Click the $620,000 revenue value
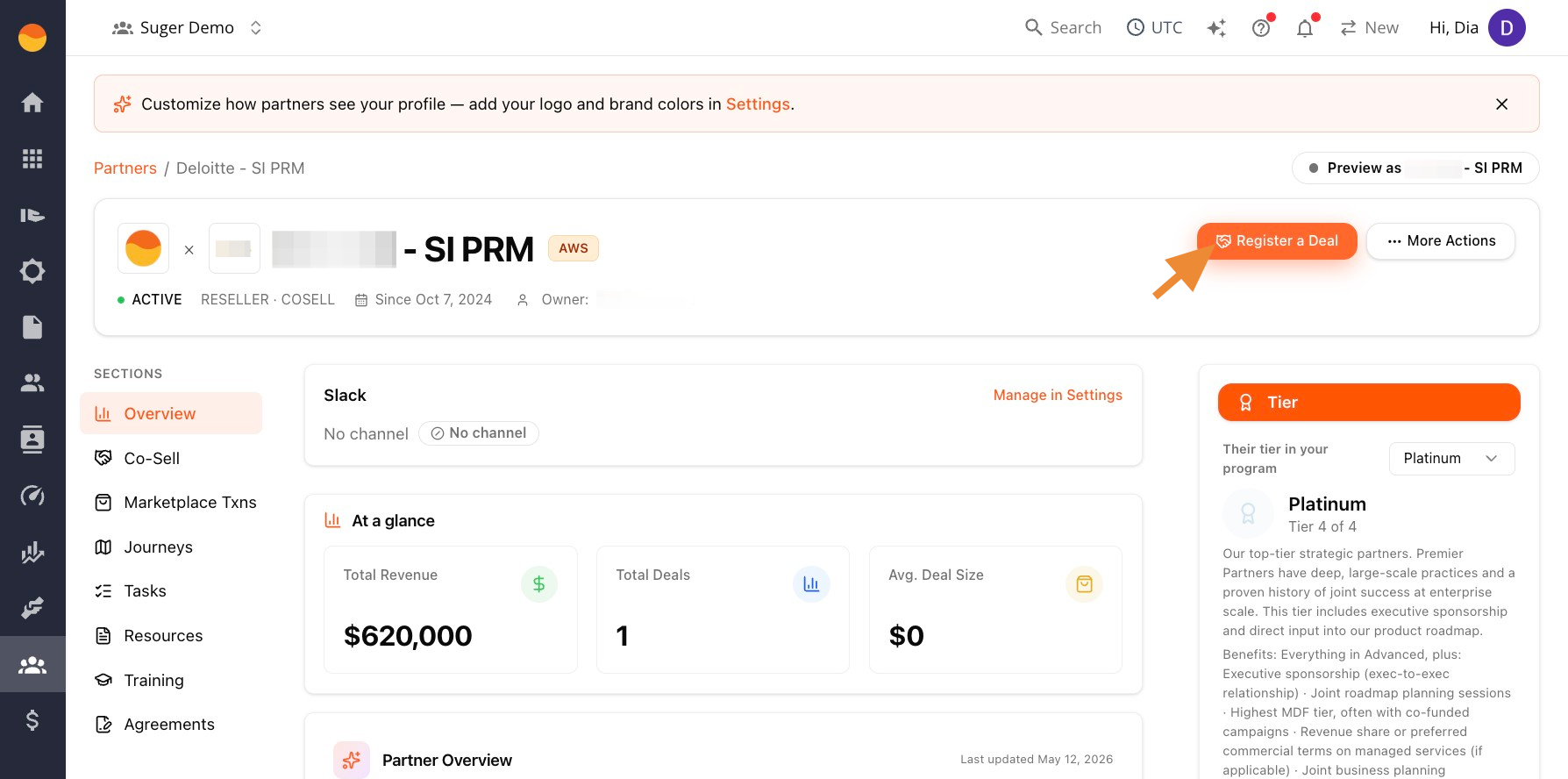Viewport: 1568px width, 779px height. tap(408, 636)
